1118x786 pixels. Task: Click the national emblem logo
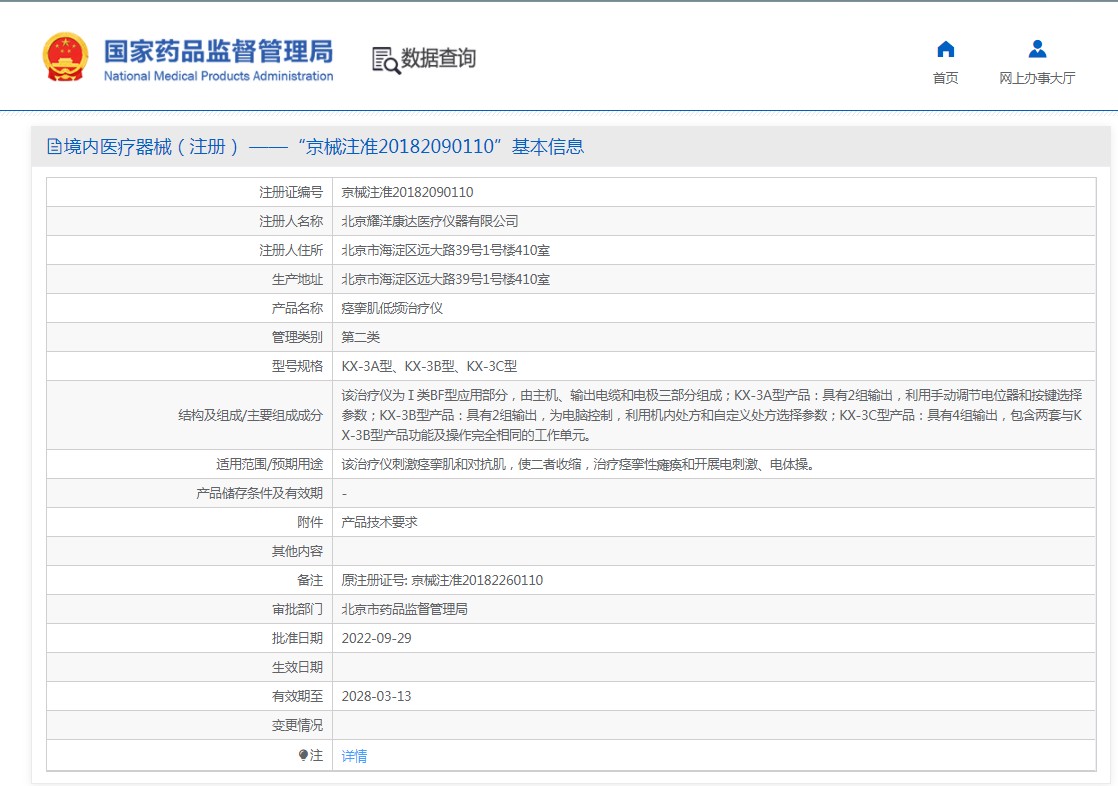point(66,57)
